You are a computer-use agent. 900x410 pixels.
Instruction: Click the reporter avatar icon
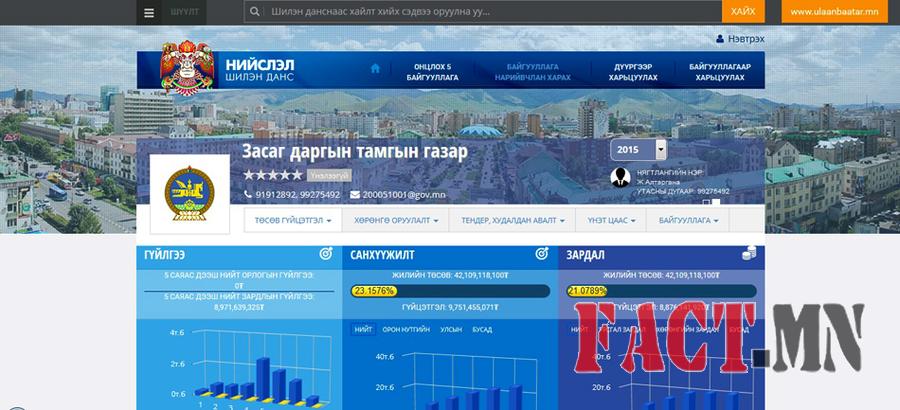(x=620, y=177)
